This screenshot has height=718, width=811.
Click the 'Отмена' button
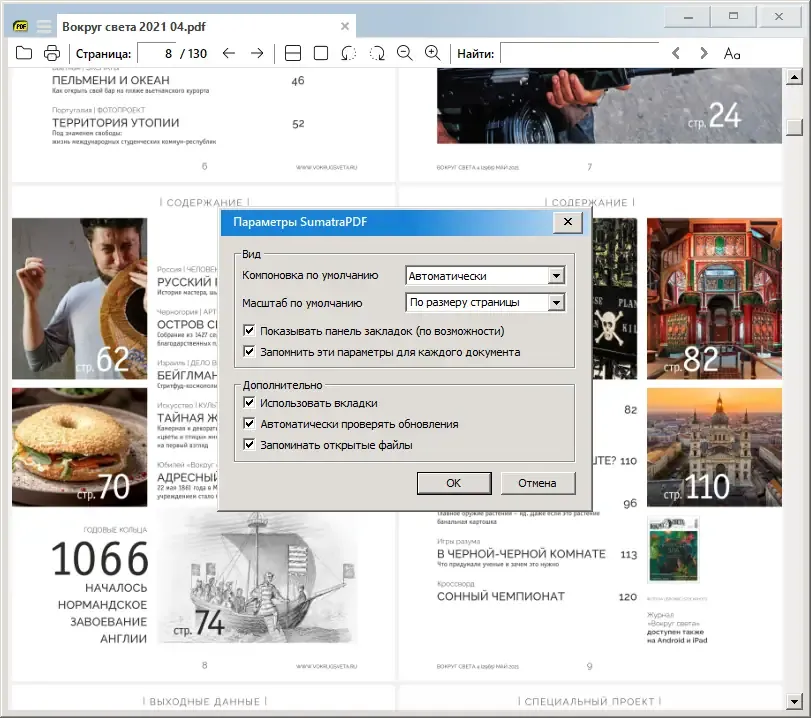click(x=538, y=483)
